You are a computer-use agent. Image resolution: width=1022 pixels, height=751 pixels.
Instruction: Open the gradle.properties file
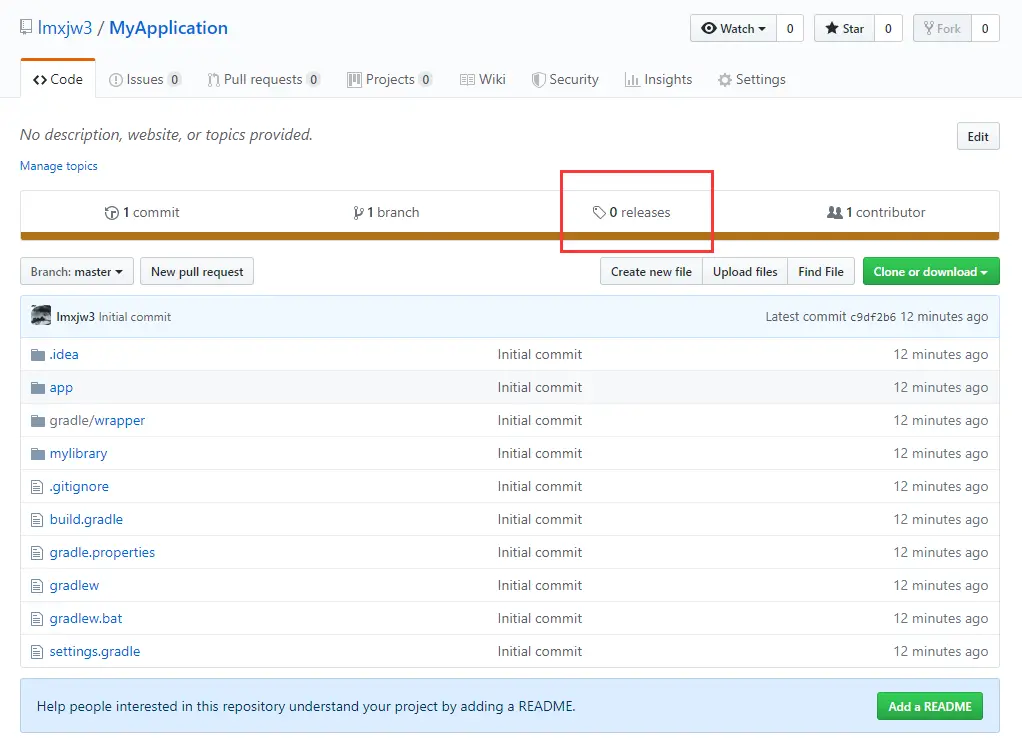pos(102,553)
